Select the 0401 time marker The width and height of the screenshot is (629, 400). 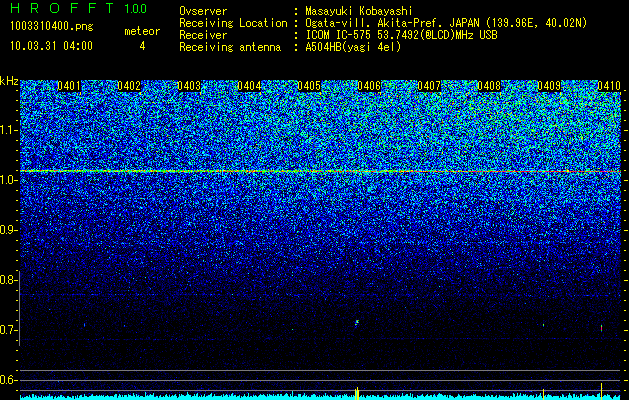pyautogui.click(x=69, y=86)
